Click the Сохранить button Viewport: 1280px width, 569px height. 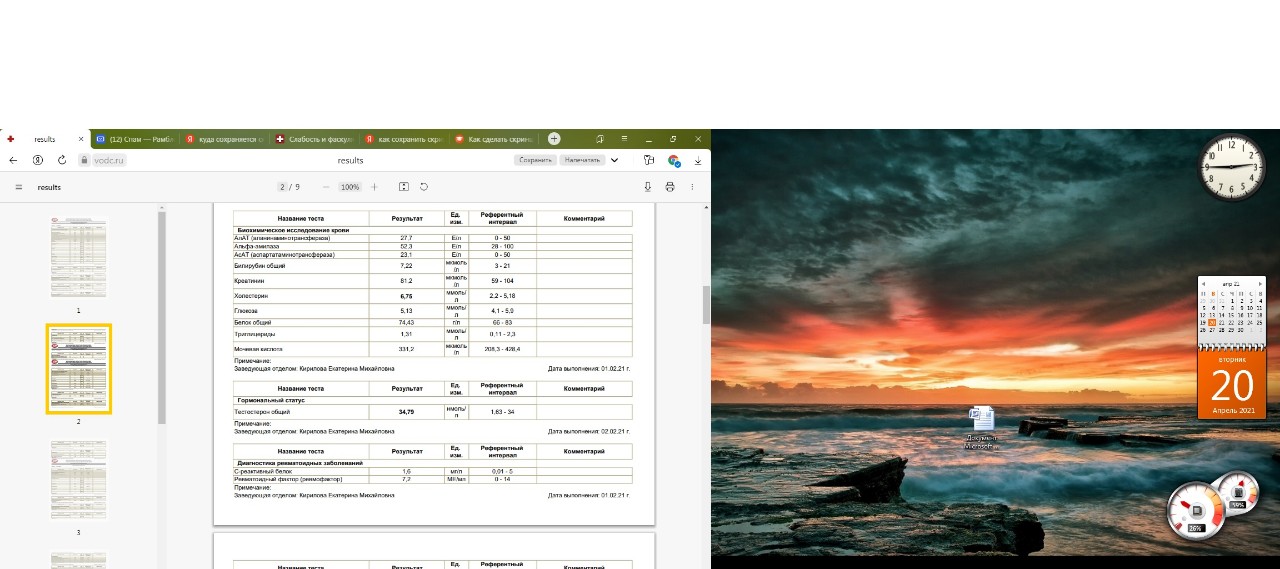535,160
